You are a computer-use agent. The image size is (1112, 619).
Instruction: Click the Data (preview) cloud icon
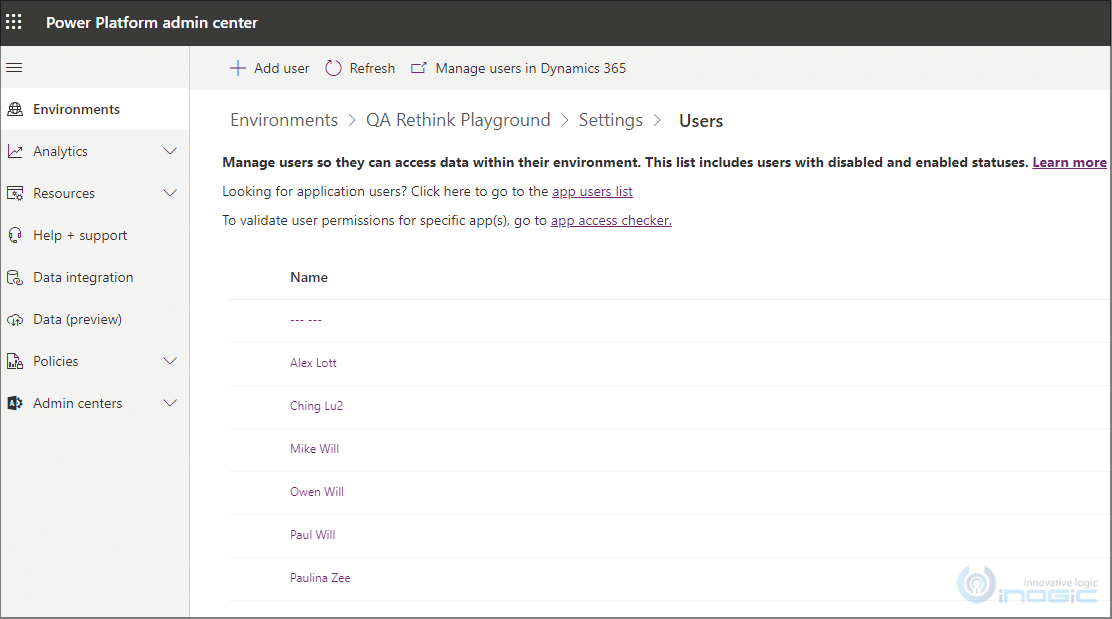15,320
